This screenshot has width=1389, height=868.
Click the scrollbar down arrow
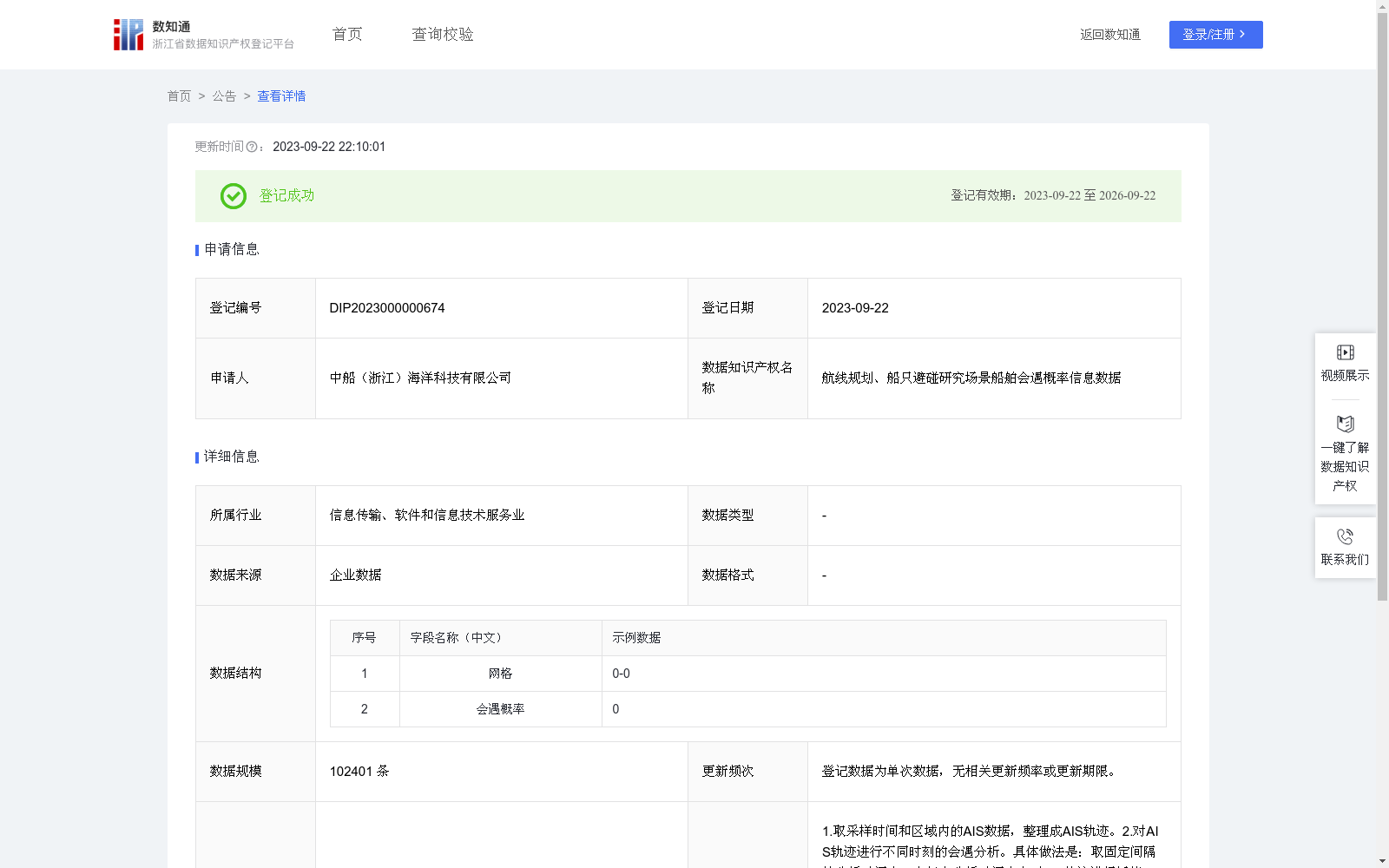(1382, 861)
